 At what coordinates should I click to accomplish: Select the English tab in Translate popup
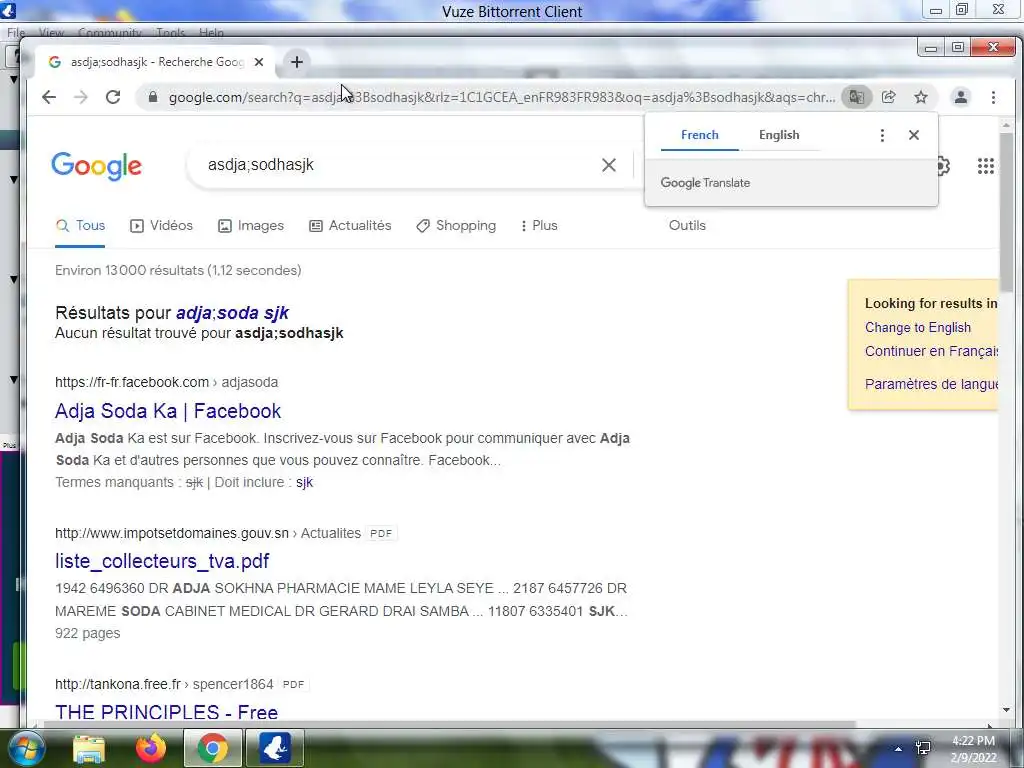tap(779, 135)
